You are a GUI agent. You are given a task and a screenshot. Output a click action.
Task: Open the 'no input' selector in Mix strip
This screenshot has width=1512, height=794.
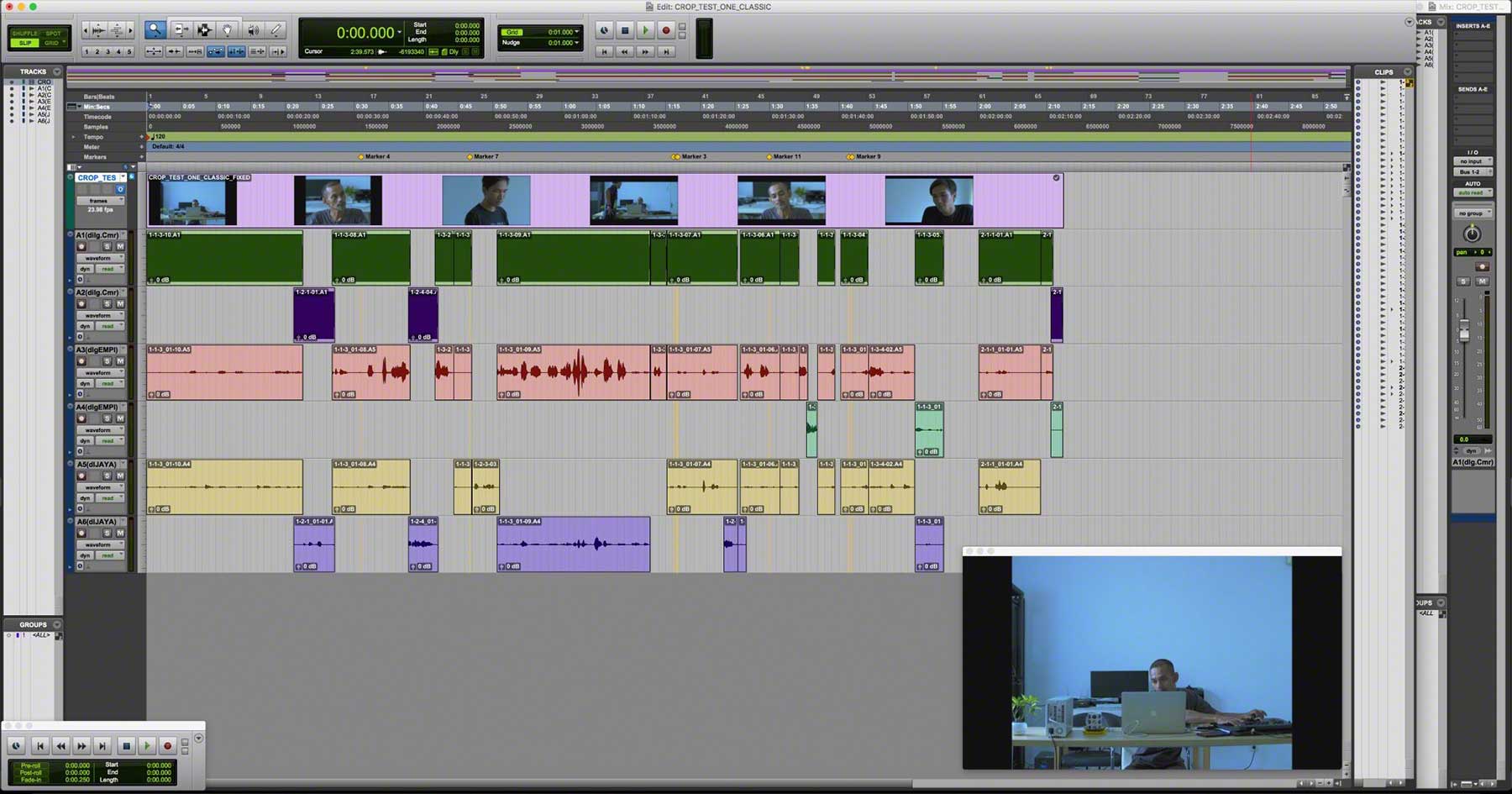pos(1473,161)
